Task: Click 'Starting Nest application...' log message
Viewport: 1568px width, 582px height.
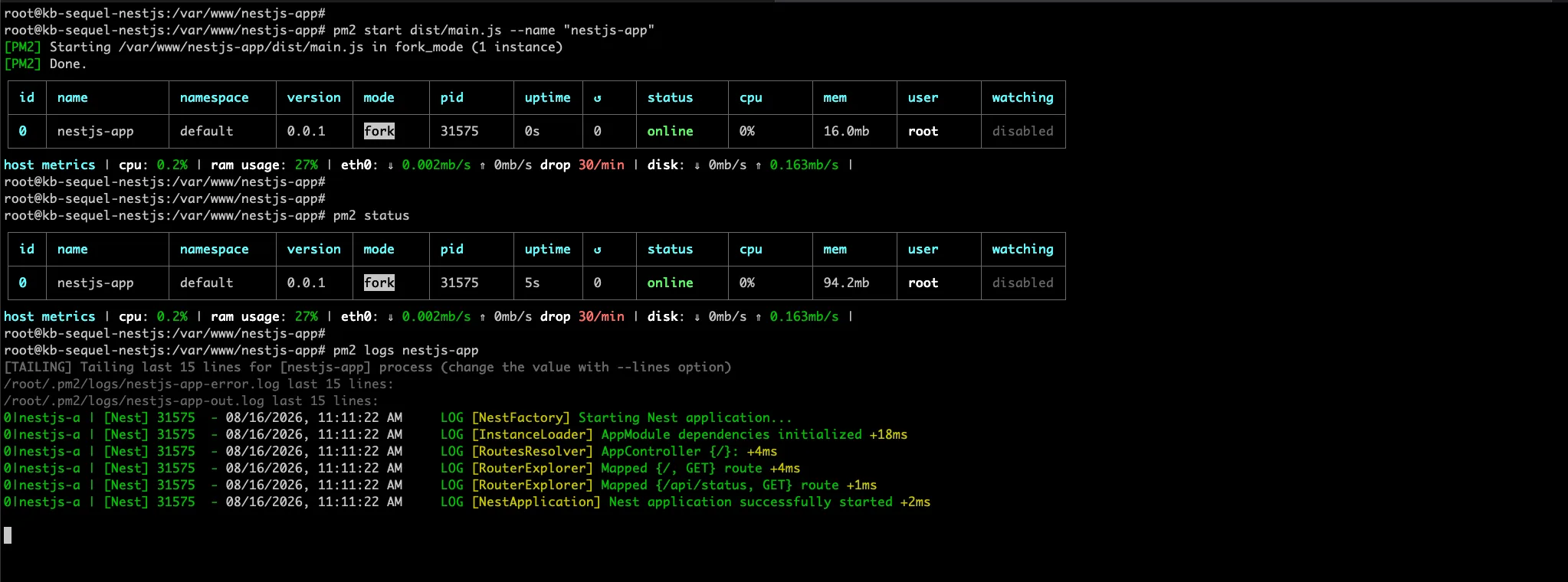Action: point(686,417)
